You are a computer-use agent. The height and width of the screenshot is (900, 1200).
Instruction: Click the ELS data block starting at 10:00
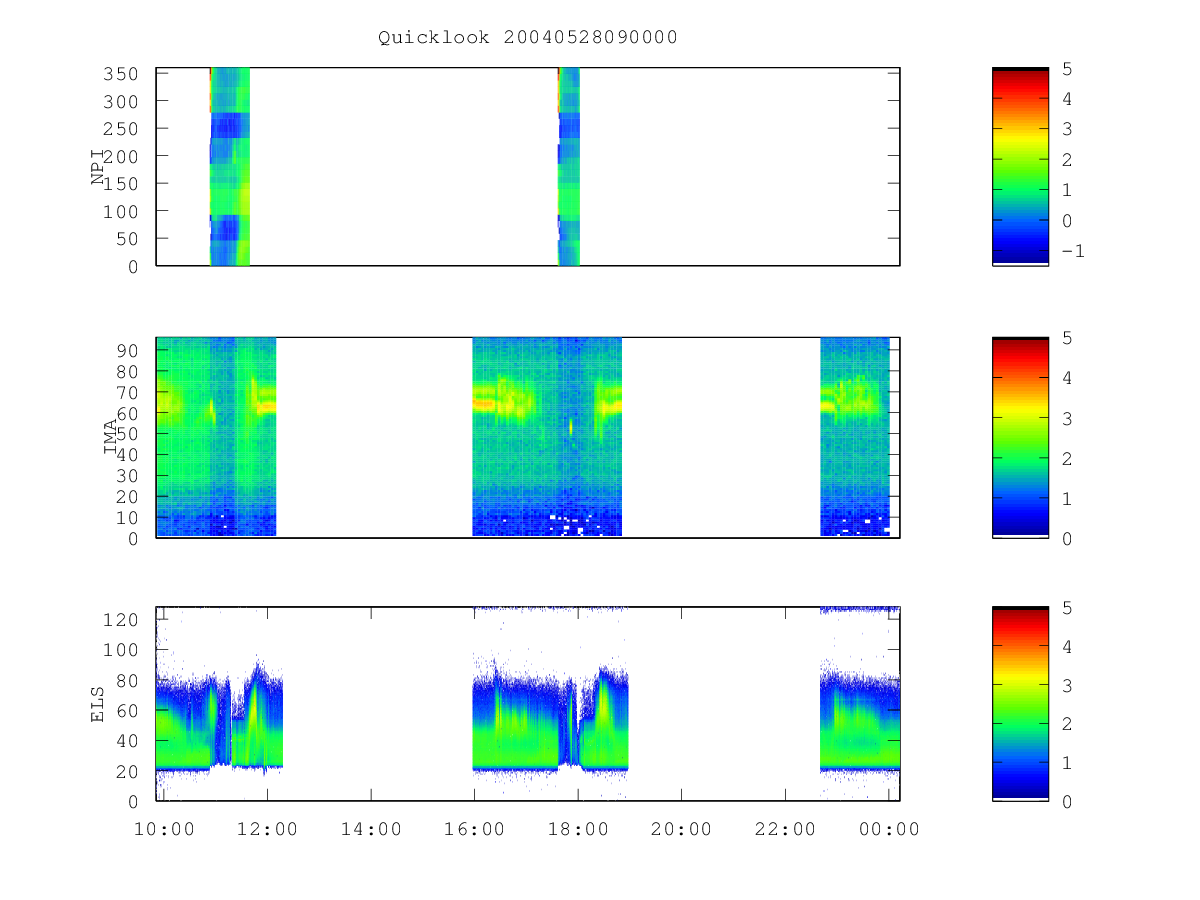[x=220, y=714]
